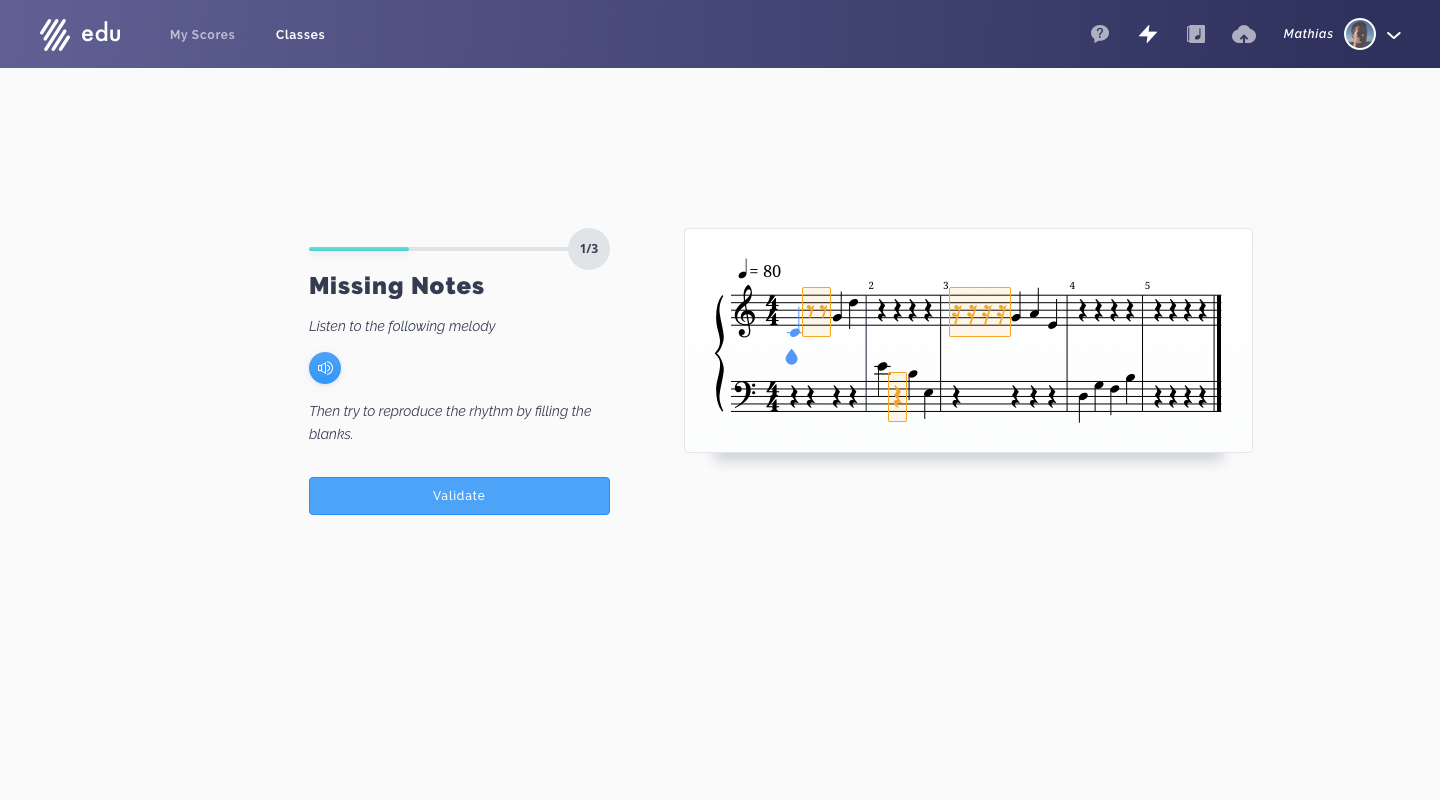Open the help question mark icon

1100,34
